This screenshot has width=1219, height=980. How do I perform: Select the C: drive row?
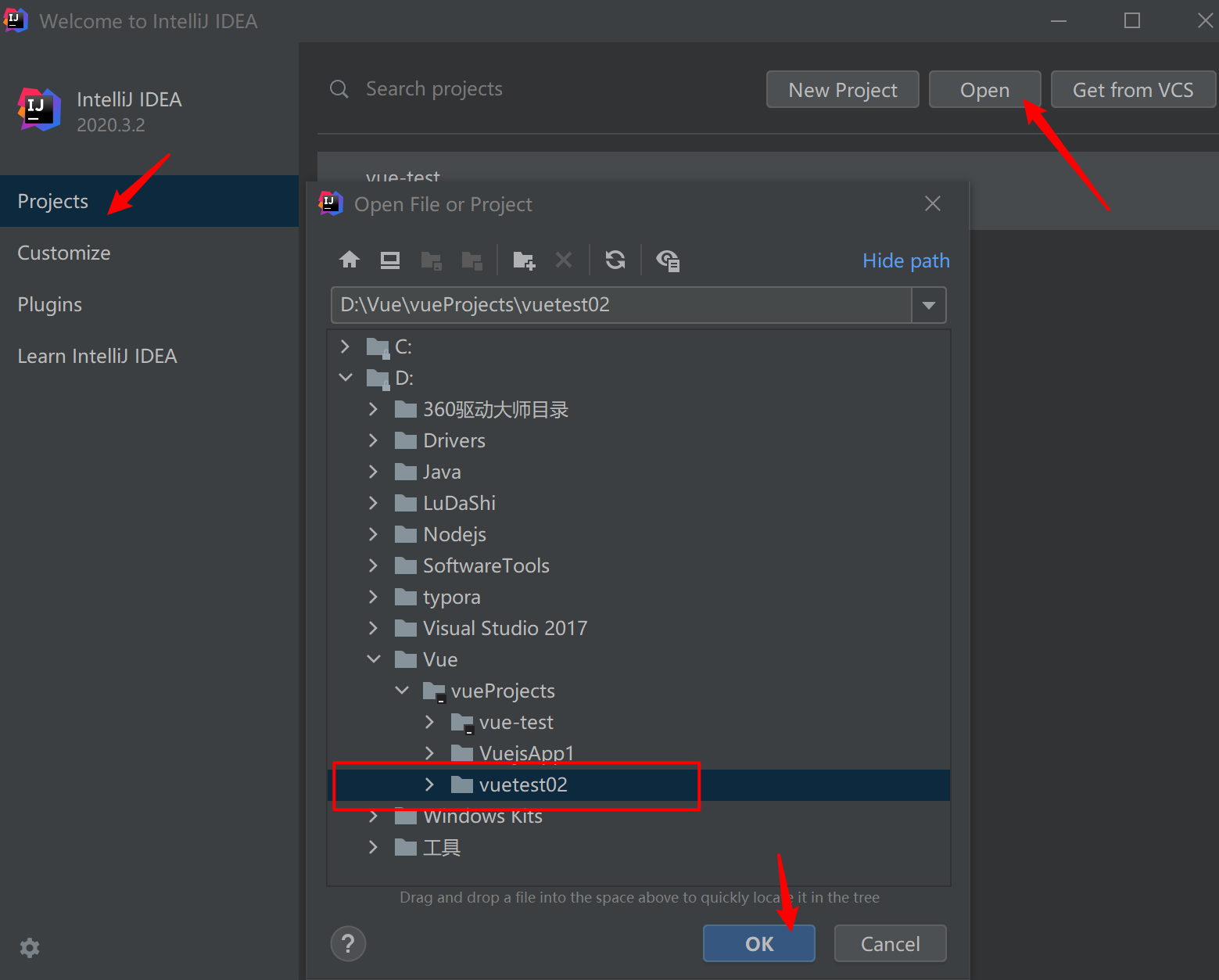pyautogui.click(x=639, y=346)
